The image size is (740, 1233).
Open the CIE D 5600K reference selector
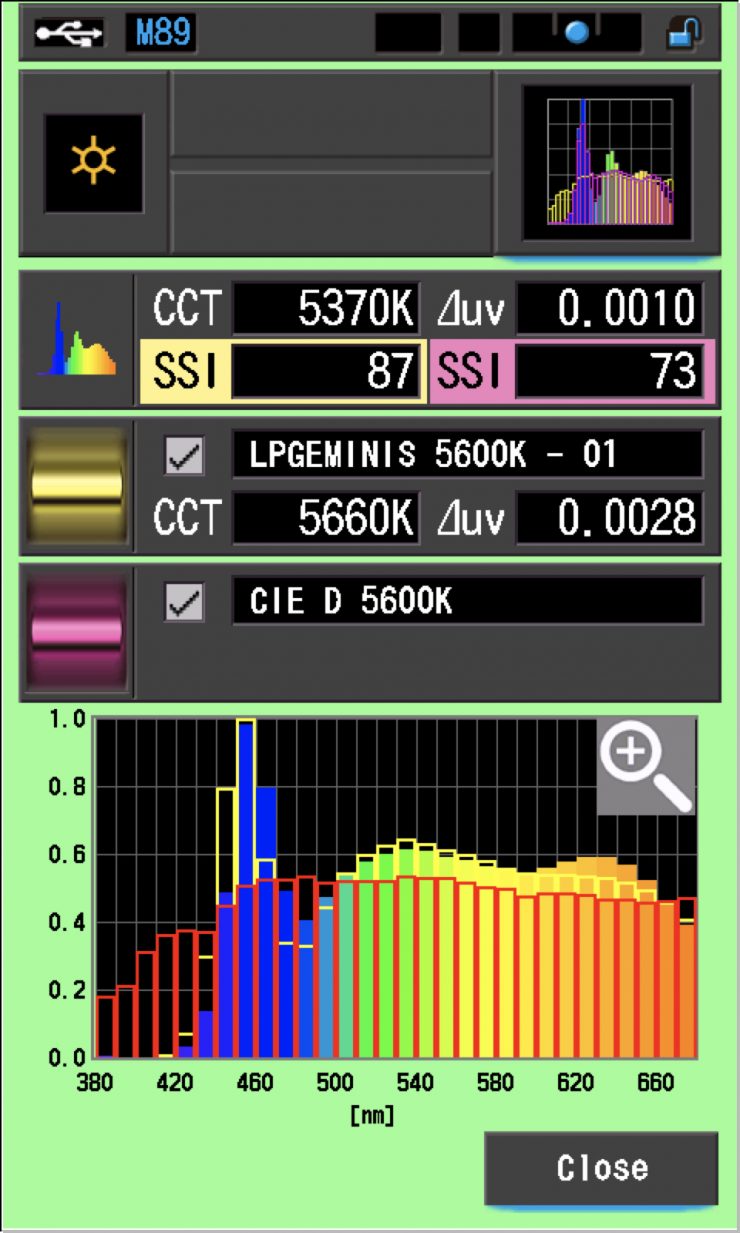(x=467, y=601)
